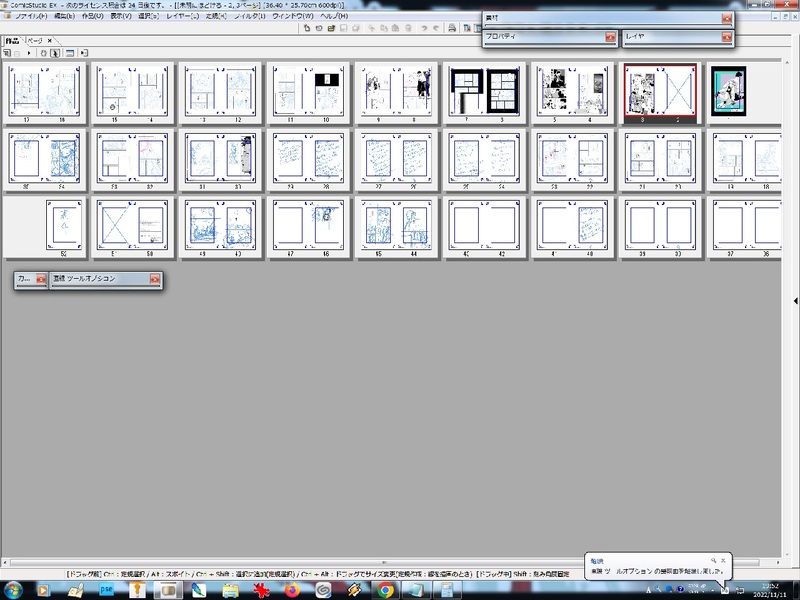Click the horizontal scrollbar left arrow
The width and height of the screenshot is (800, 600).
[x=5, y=562]
